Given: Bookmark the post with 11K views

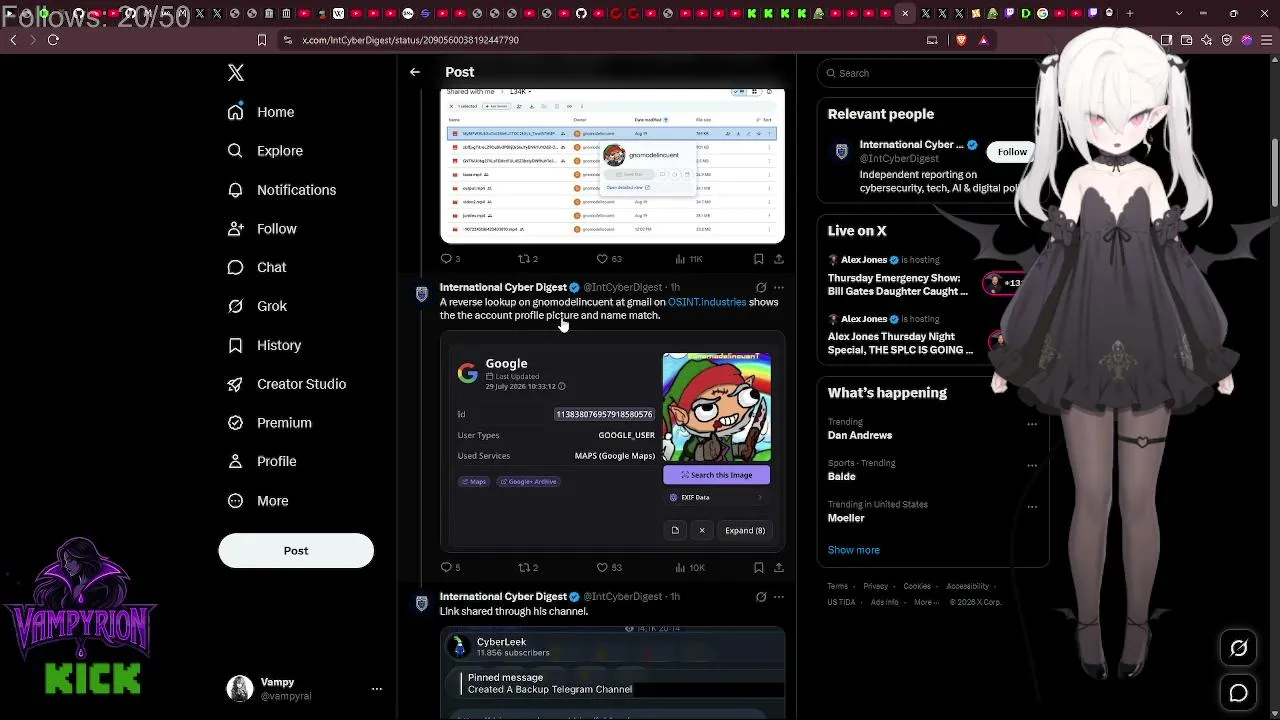Looking at the screenshot, I should click(x=759, y=259).
